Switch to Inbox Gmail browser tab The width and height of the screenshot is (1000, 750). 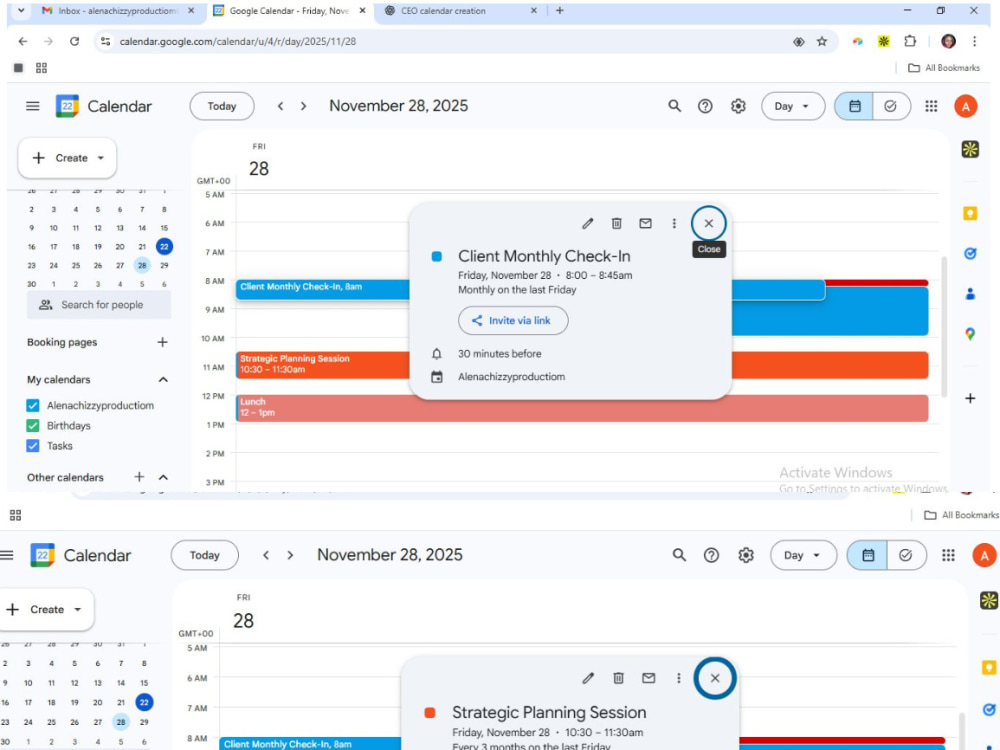pos(118,11)
